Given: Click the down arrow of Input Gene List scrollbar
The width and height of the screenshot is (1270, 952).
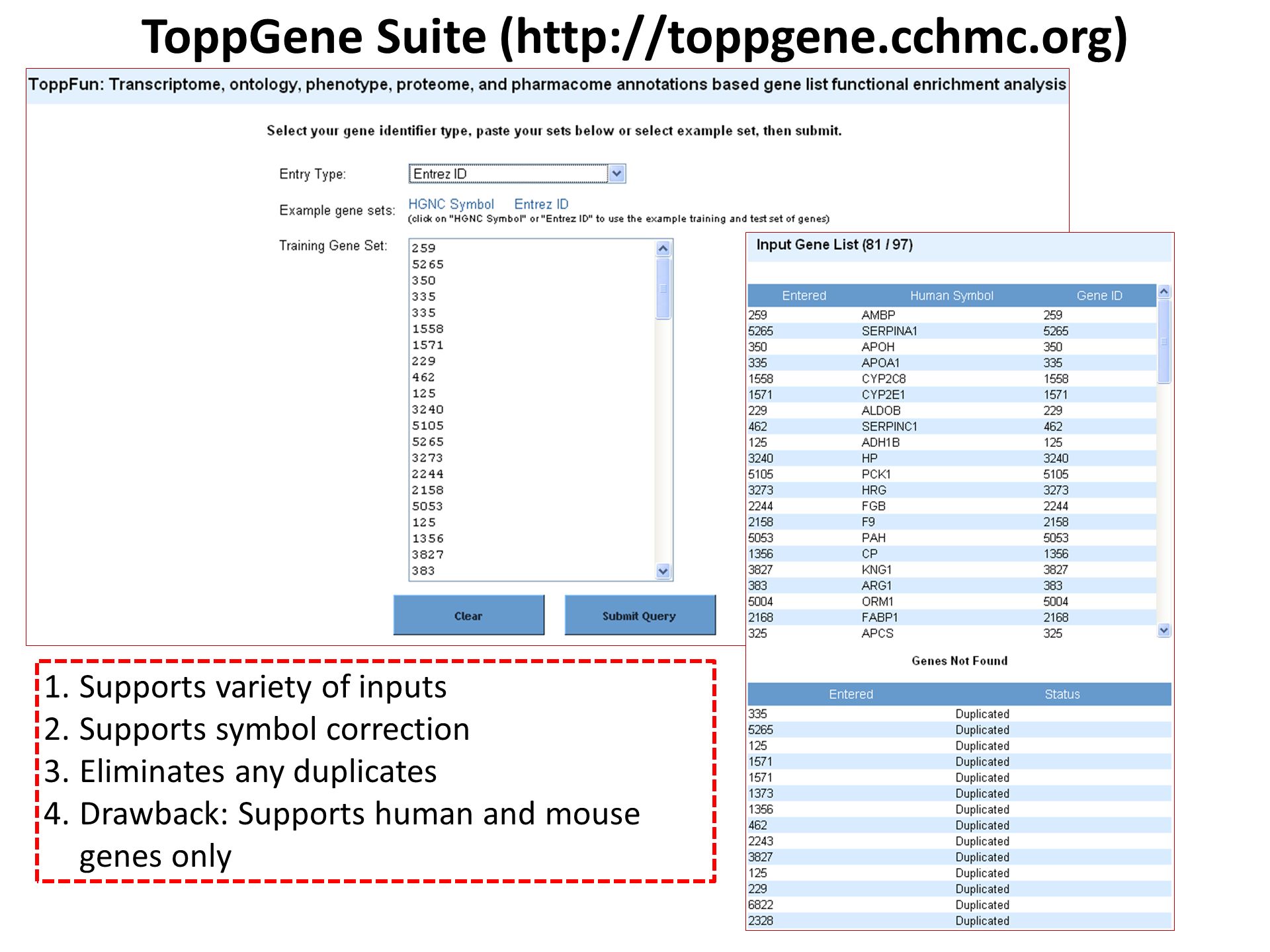Looking at the screenshot, I should coord(1164,631).
